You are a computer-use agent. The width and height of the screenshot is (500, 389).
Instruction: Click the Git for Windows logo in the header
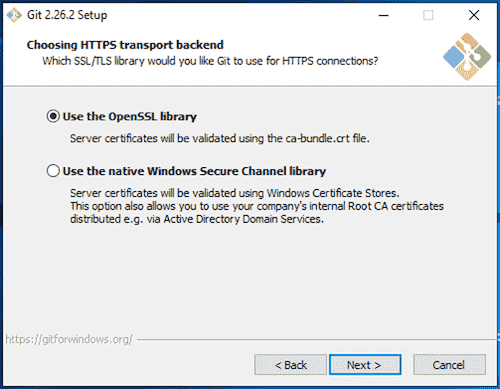[467, 57]
